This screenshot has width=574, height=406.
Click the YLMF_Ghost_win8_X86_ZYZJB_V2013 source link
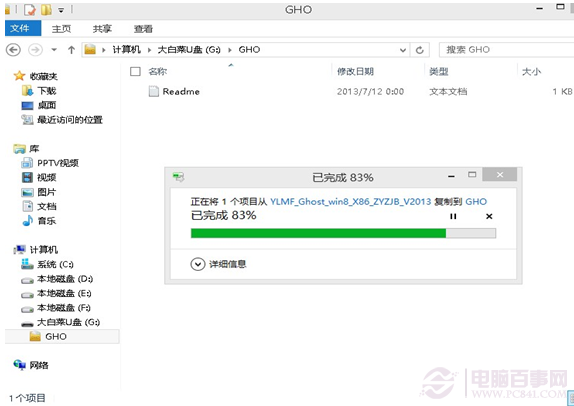[350, 201]
